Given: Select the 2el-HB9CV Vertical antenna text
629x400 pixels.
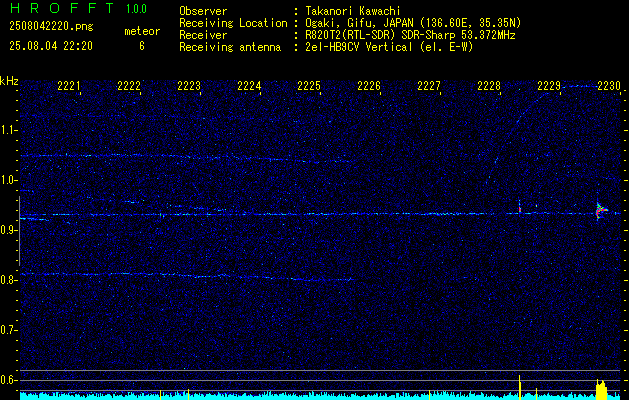Looking at the screenshot, I should point(389,47).
